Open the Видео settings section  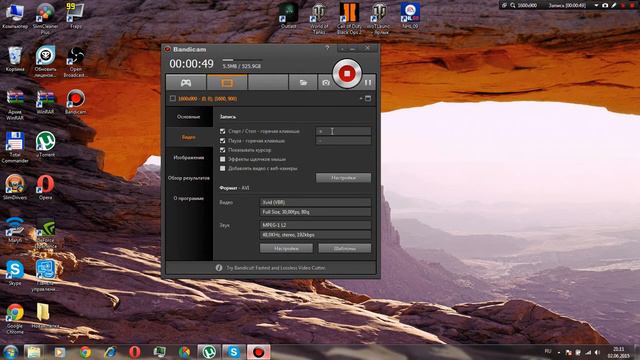(189, 137)
